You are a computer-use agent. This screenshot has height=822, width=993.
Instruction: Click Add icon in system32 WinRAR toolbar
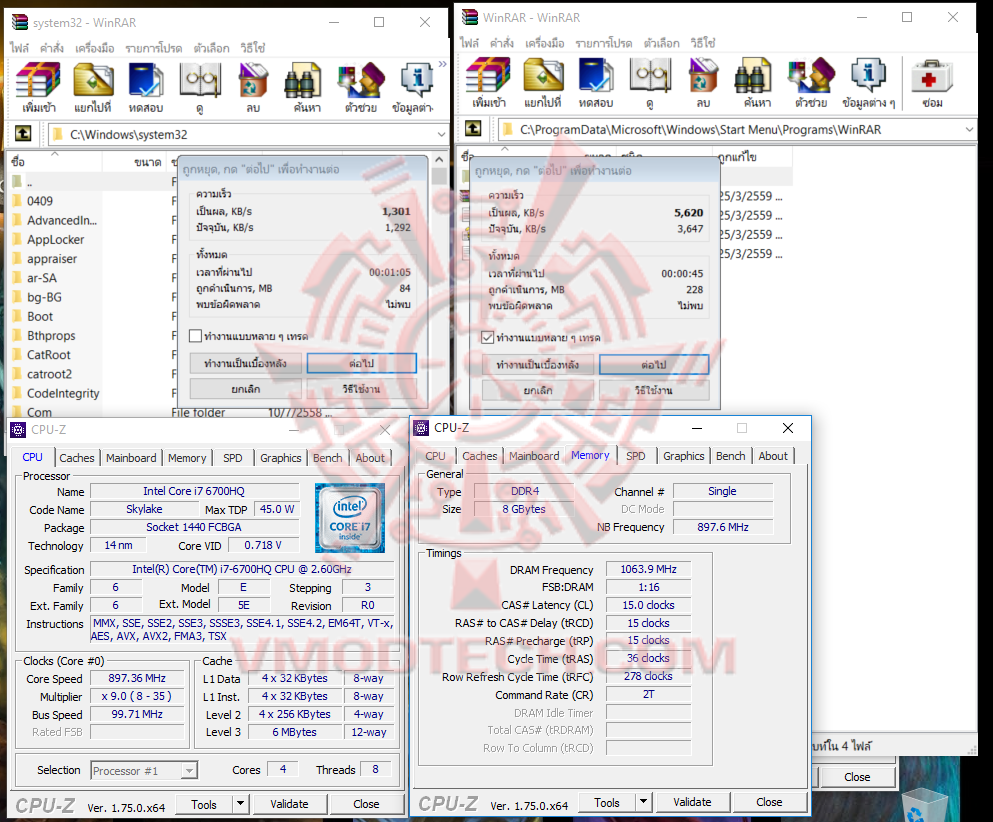[x=38, y=87]
